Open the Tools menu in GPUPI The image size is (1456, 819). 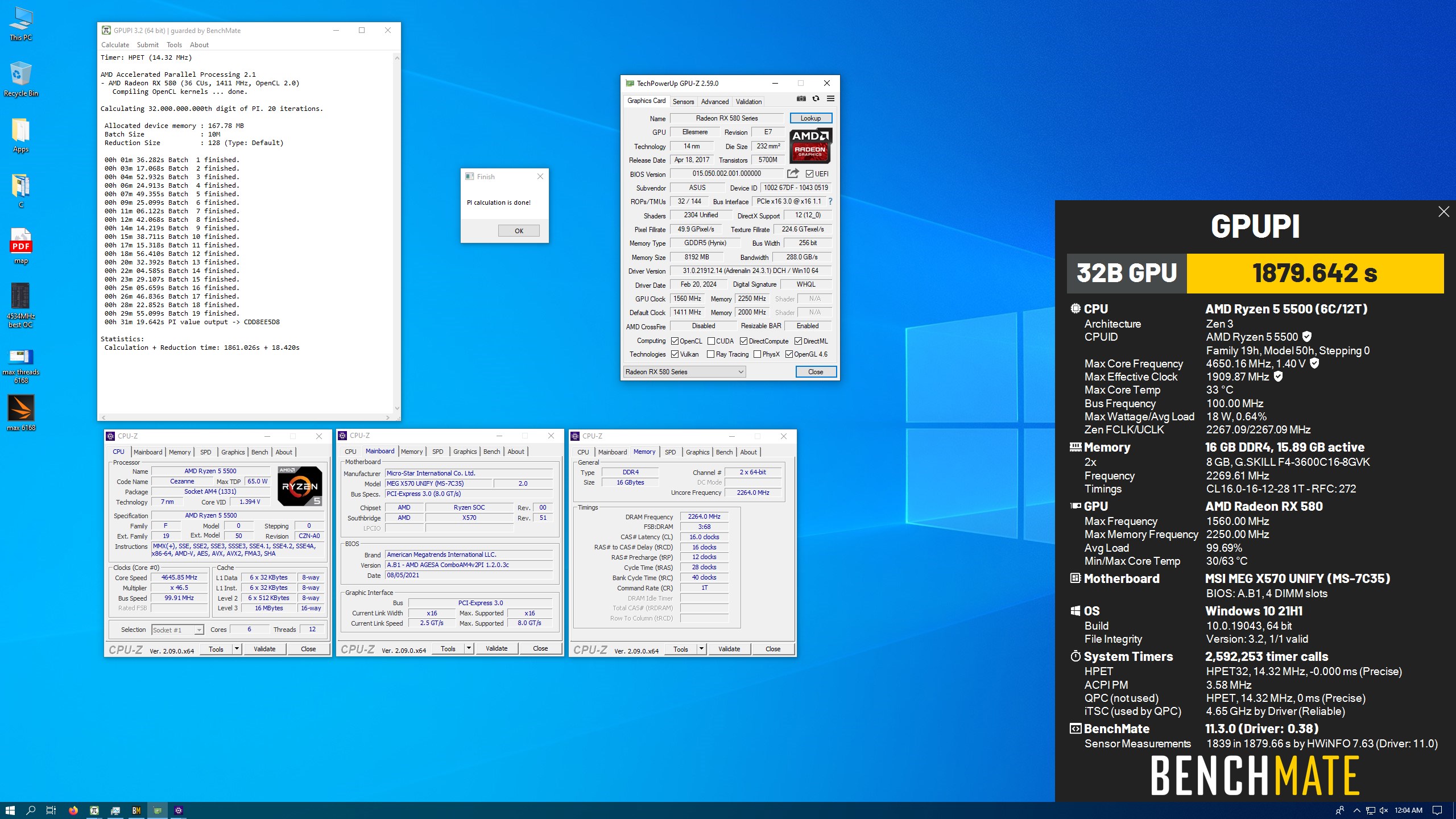[174, 45]
